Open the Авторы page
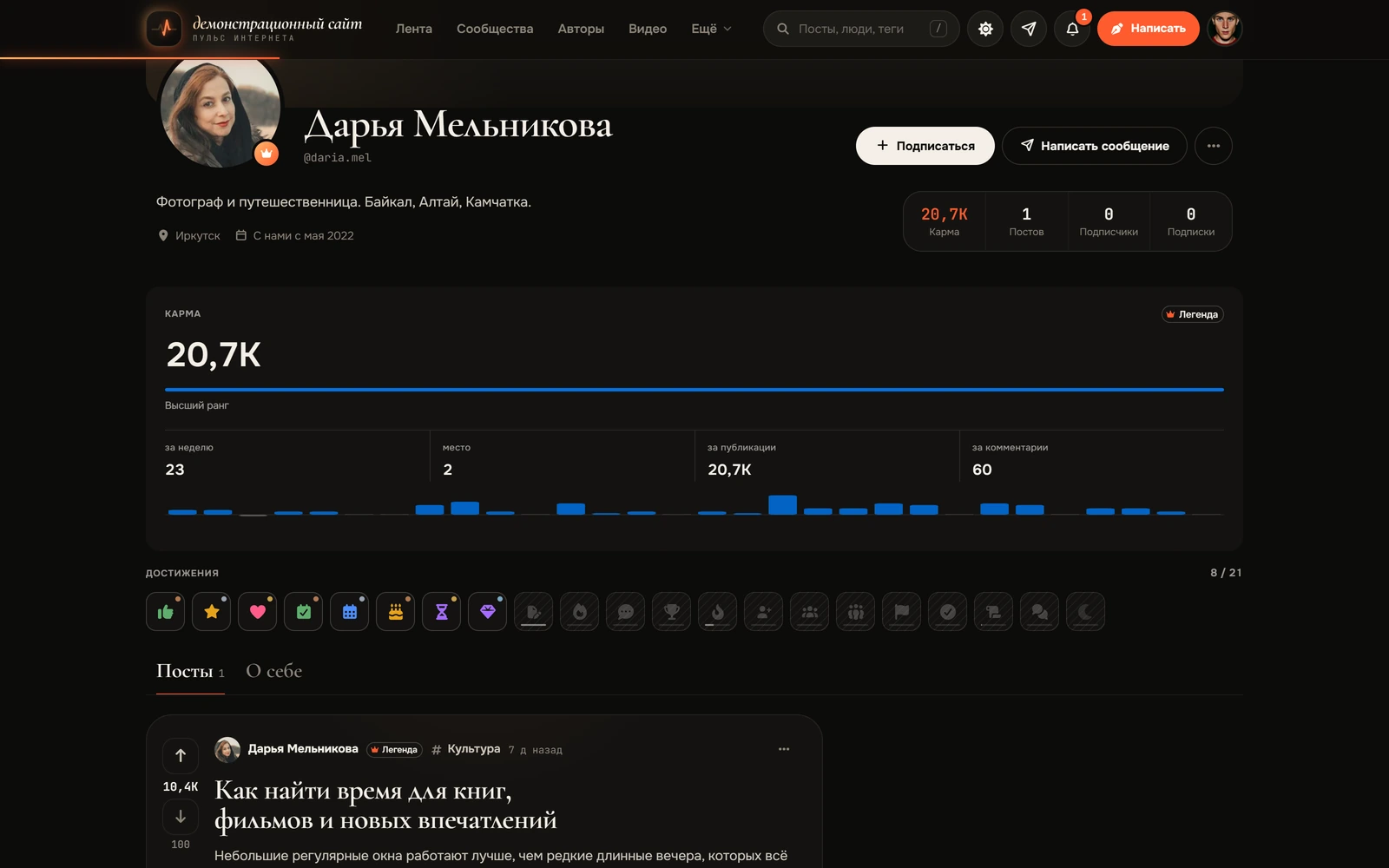 [x=581, y=29]
